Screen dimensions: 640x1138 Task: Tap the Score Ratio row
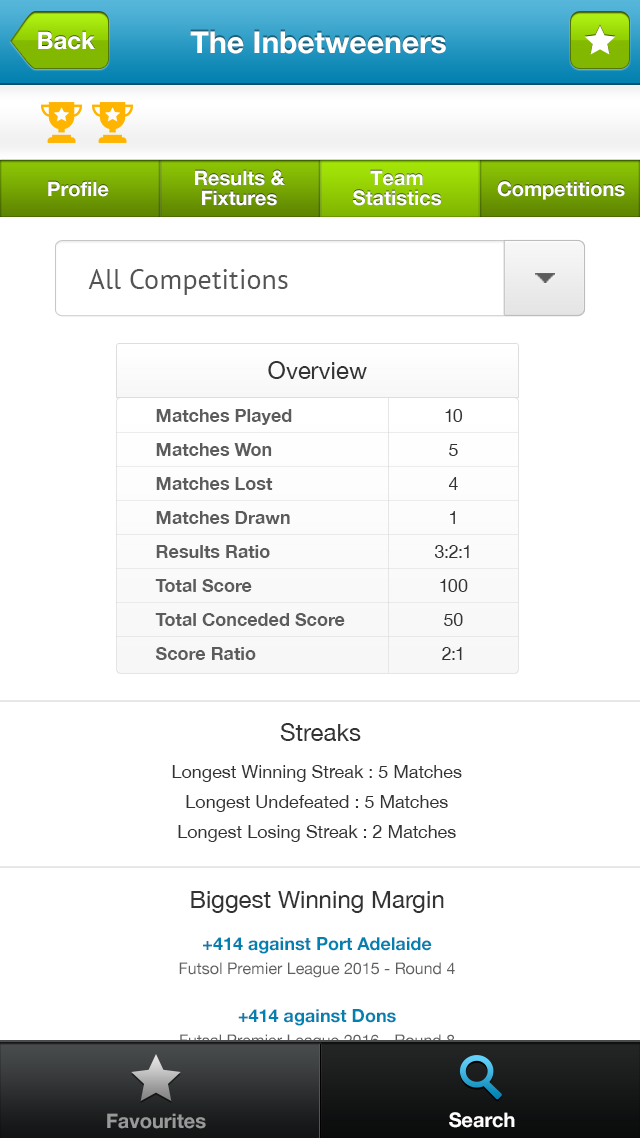click(x=317, y=654)
